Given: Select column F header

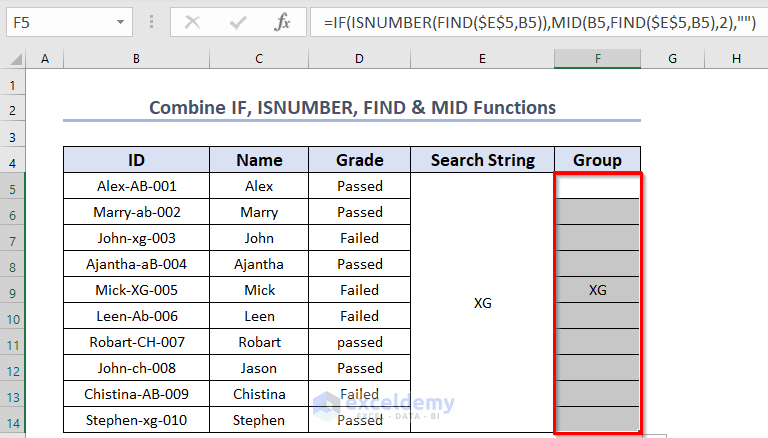Looking at the screenshot, I should tap(597, 60).
